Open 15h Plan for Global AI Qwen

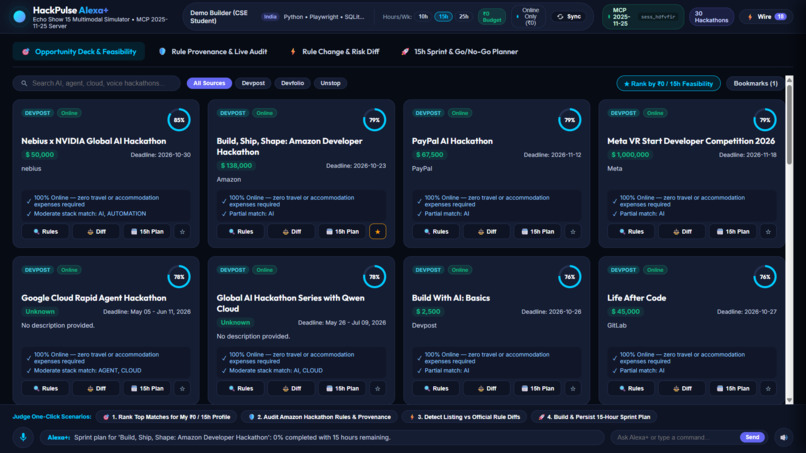[x=342, y=388]
